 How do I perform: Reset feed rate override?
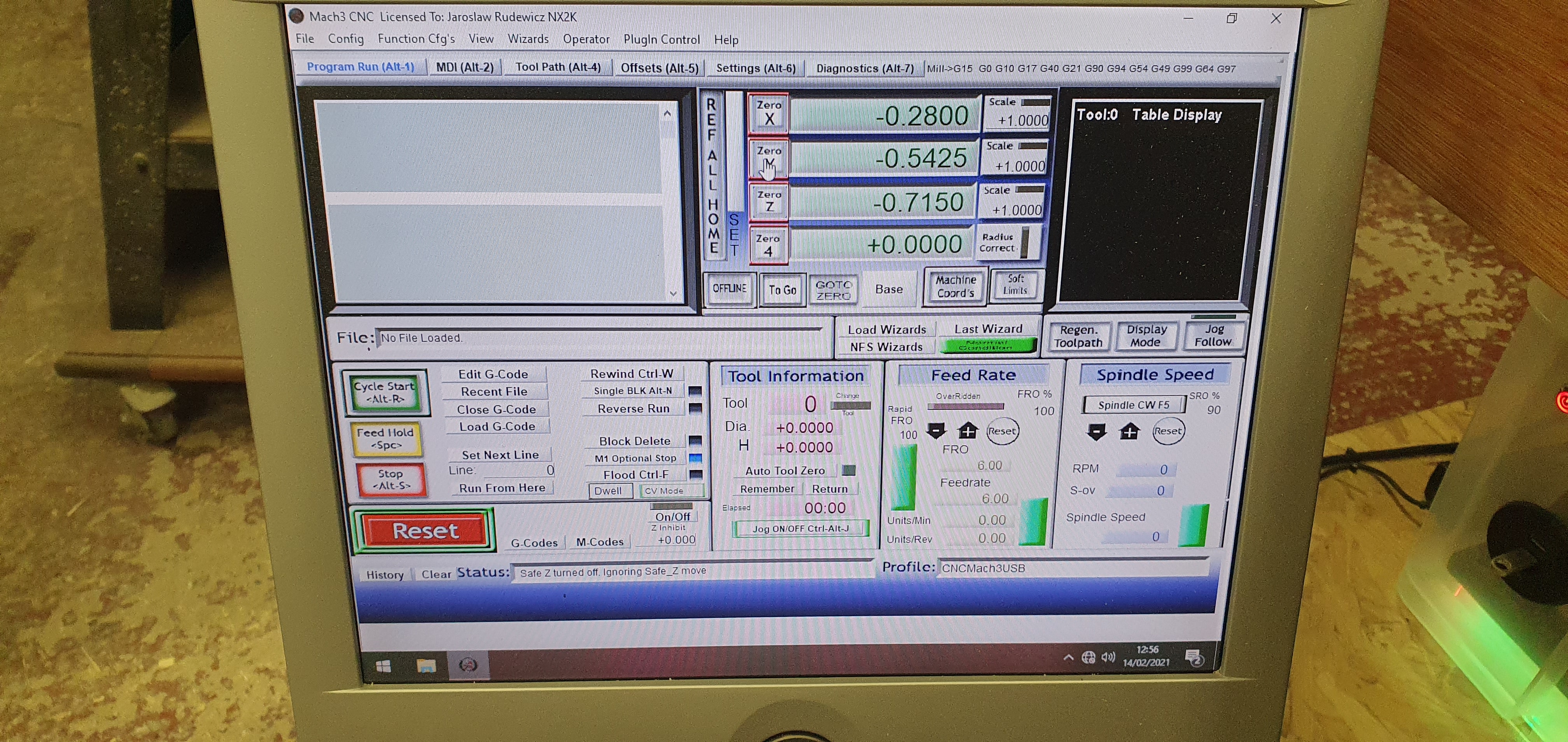coord(1002,431)
